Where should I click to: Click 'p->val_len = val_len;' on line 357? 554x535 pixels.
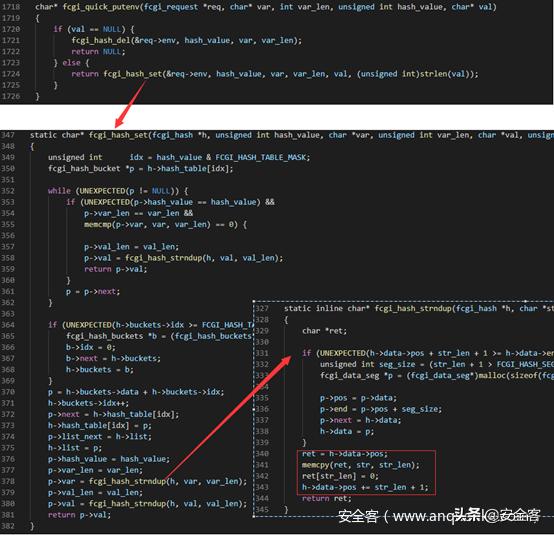click(x=131, y=247)
